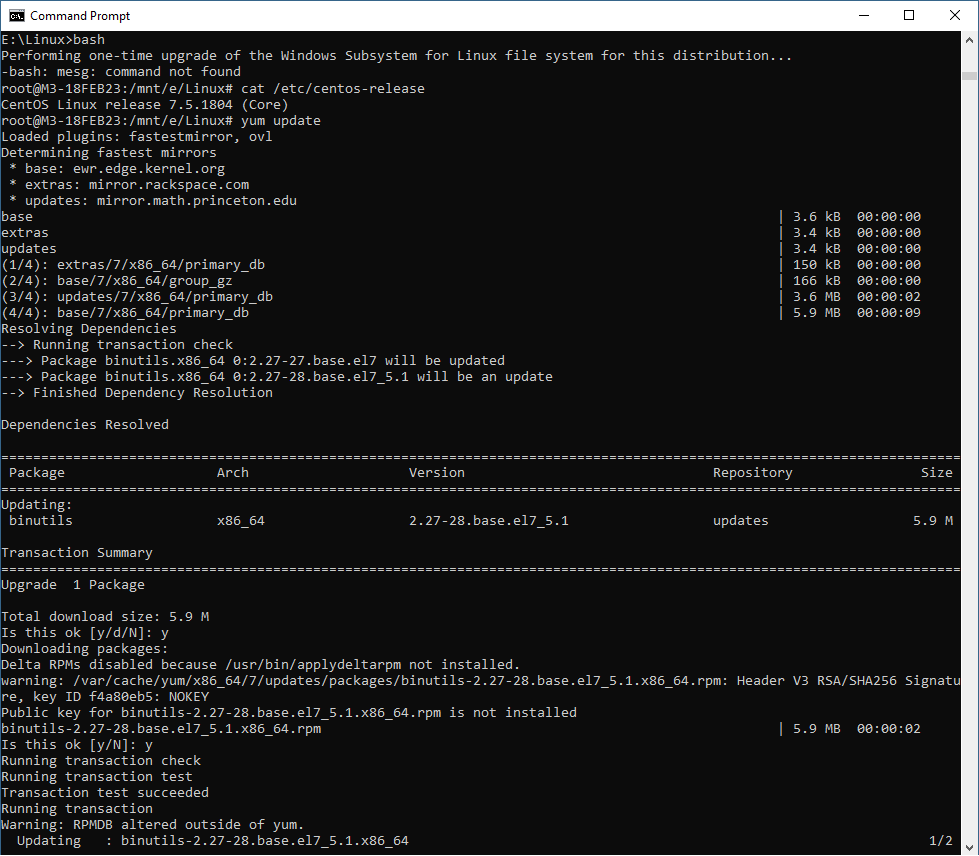Click 'Downloading packages:' line
The height and width of the screenshot is (856, 979).
[x=85, y=649]
